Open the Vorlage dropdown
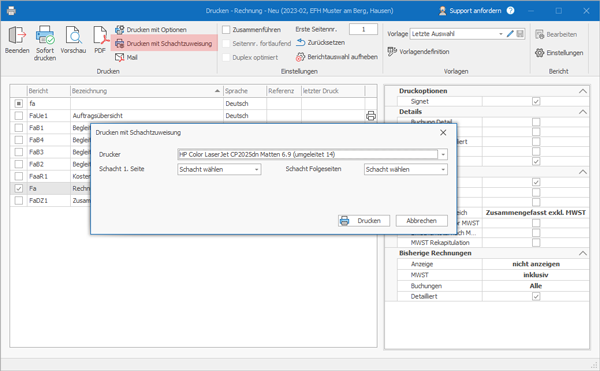Viewport: 600px width, 371px height. [x=501, y=34]
